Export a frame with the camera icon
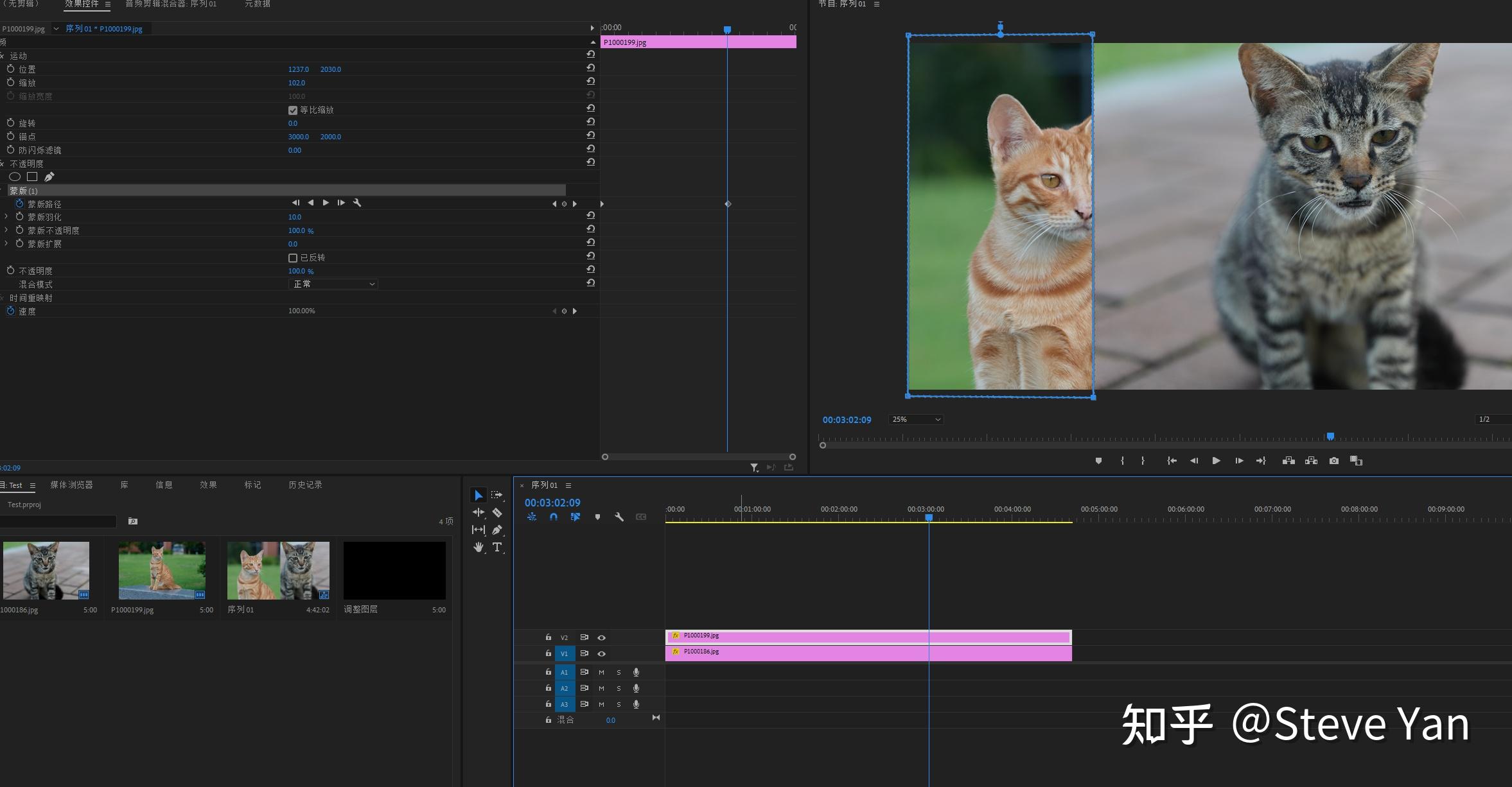Image resolution: width=1512 pixels, height=787 pixels. coord(1334,461)
